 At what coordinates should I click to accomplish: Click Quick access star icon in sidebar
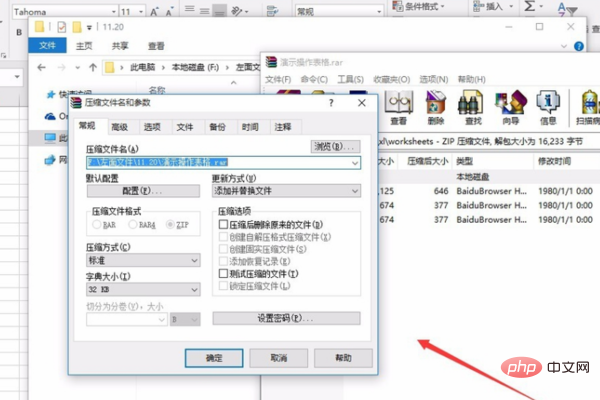(51, 94)
